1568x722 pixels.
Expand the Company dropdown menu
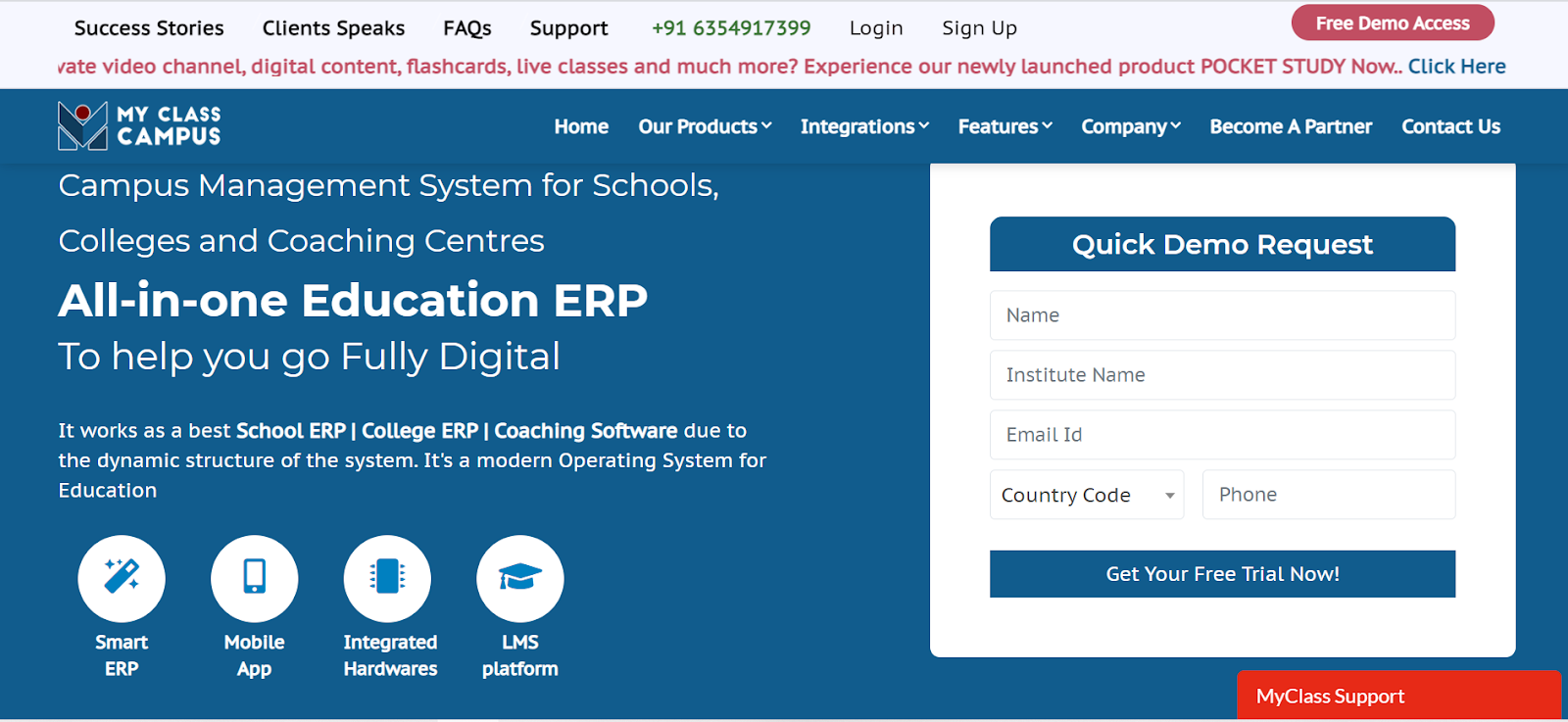pos(1131,126)
